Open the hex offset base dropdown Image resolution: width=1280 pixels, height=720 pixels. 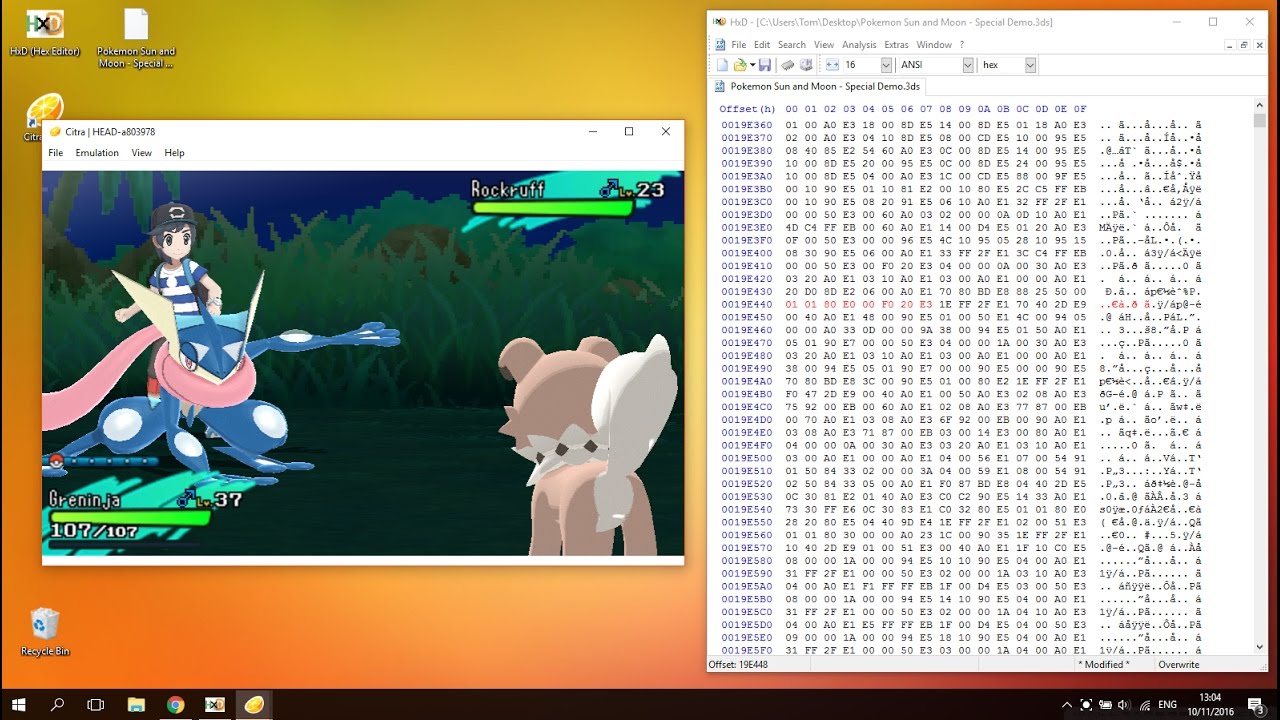click(1030, 65)
